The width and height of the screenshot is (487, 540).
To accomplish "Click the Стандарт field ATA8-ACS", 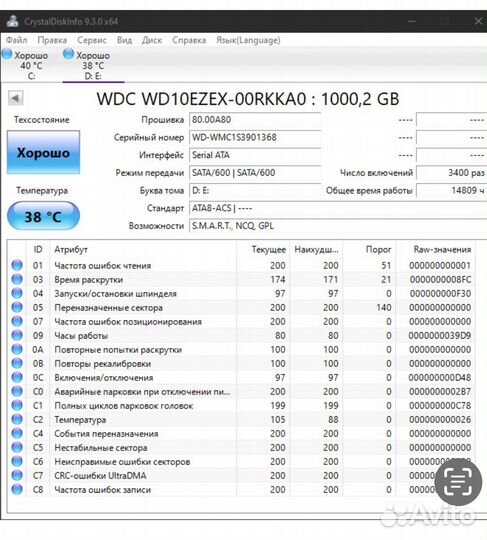I will coord(338,208).
